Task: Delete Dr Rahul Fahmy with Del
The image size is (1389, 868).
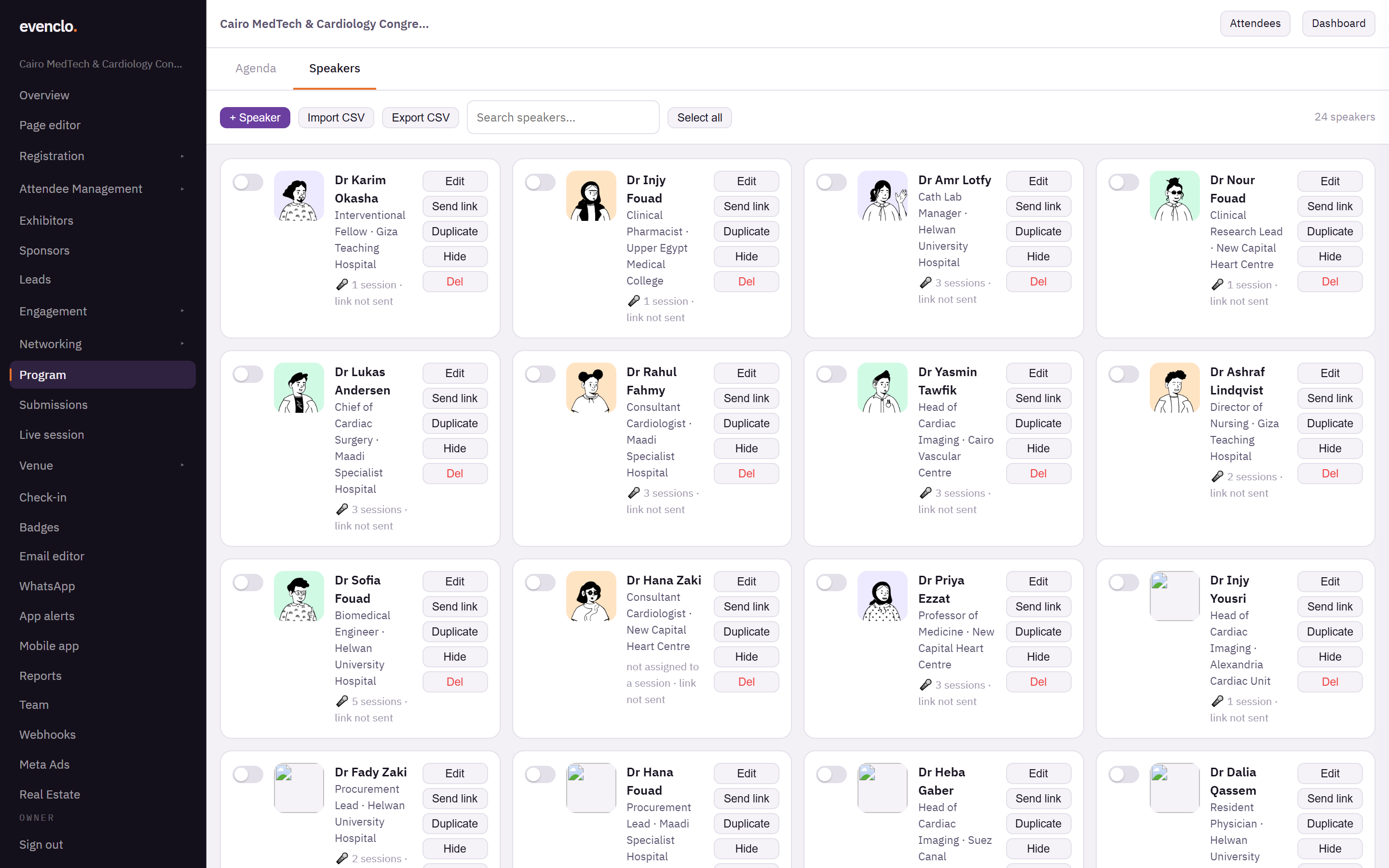Action: tap(746, 474)
